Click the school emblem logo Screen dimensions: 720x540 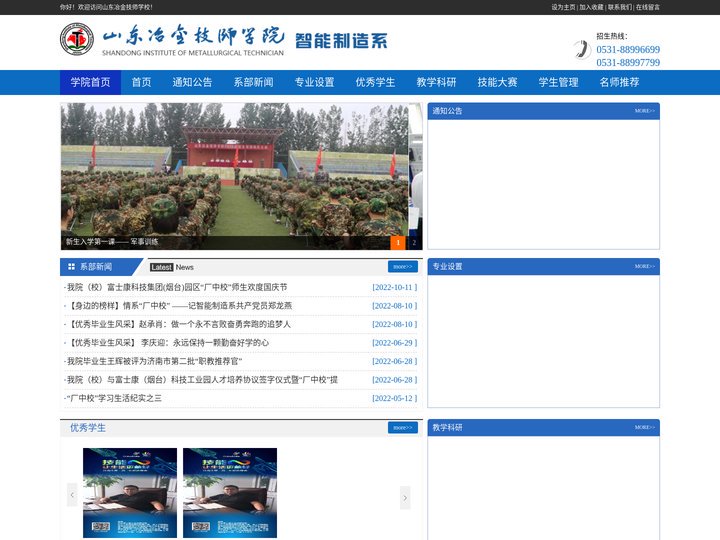tap(77, 39)
